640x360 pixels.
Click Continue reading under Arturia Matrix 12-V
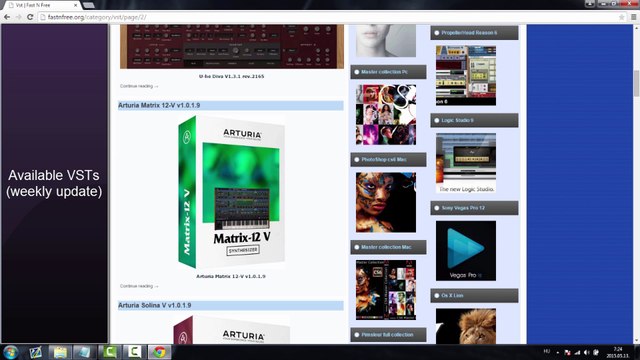point(139,286)
